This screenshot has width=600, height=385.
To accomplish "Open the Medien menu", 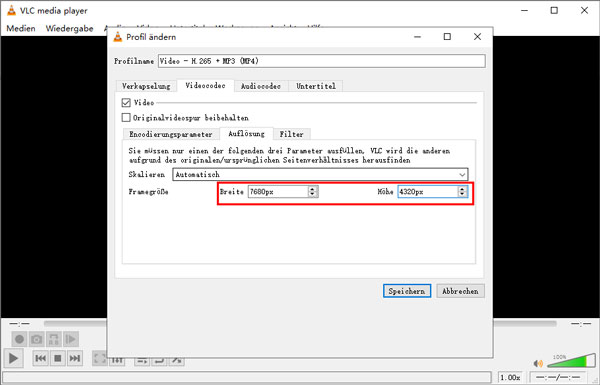I will point(21,28).
